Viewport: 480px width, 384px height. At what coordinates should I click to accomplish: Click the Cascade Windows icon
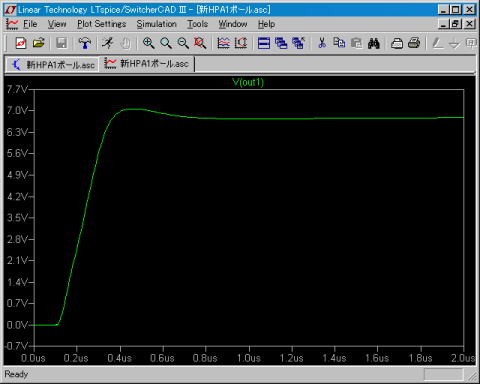coord(281,43)
